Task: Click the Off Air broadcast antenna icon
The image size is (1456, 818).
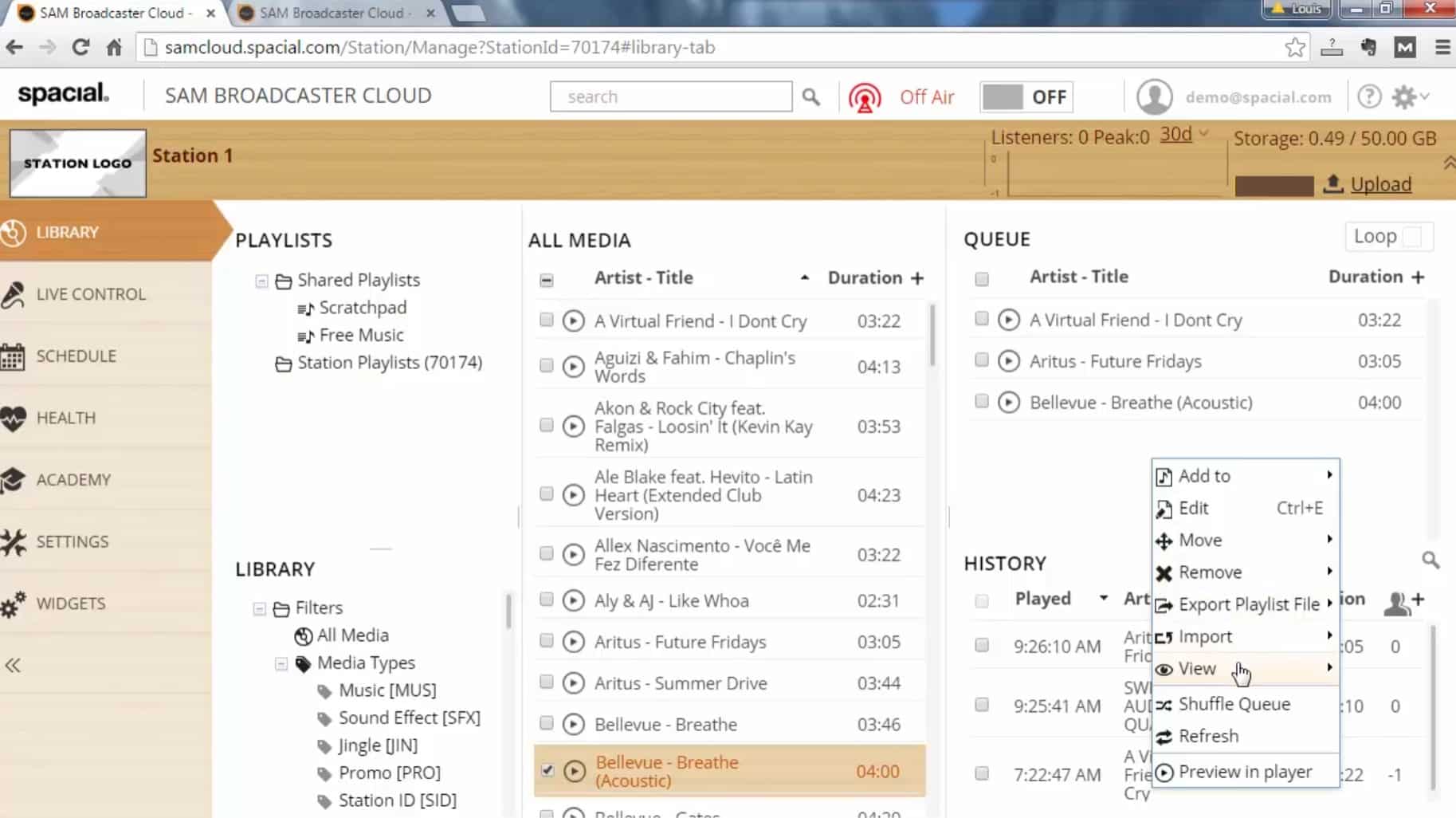Action: coord(865,96)
